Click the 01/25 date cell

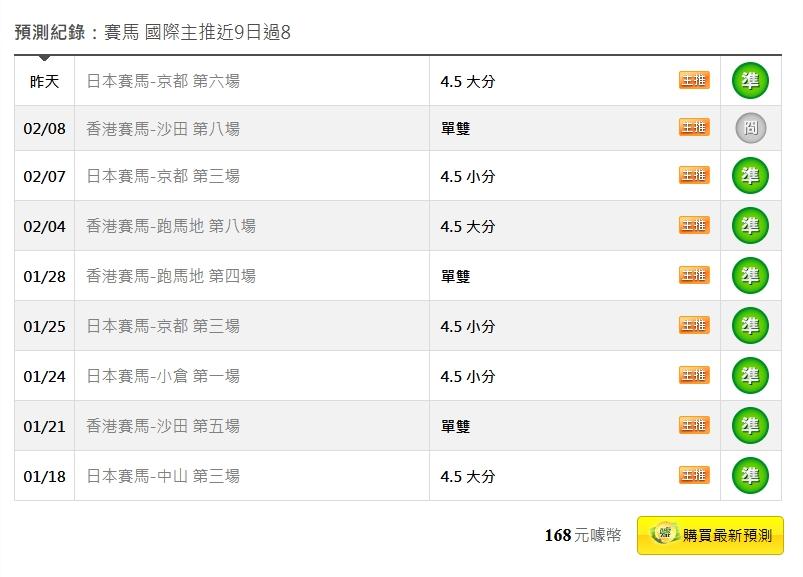pyautogui.click(x=44, y=326)
